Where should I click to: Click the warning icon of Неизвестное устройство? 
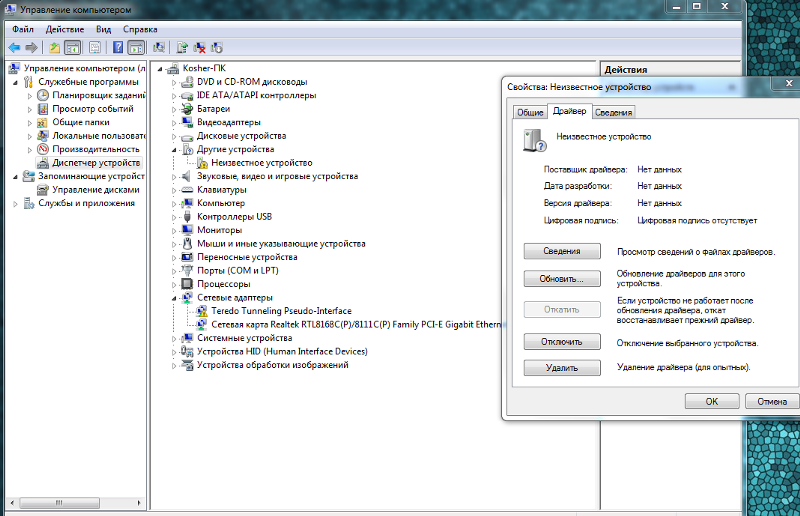[x=202, y=163]
